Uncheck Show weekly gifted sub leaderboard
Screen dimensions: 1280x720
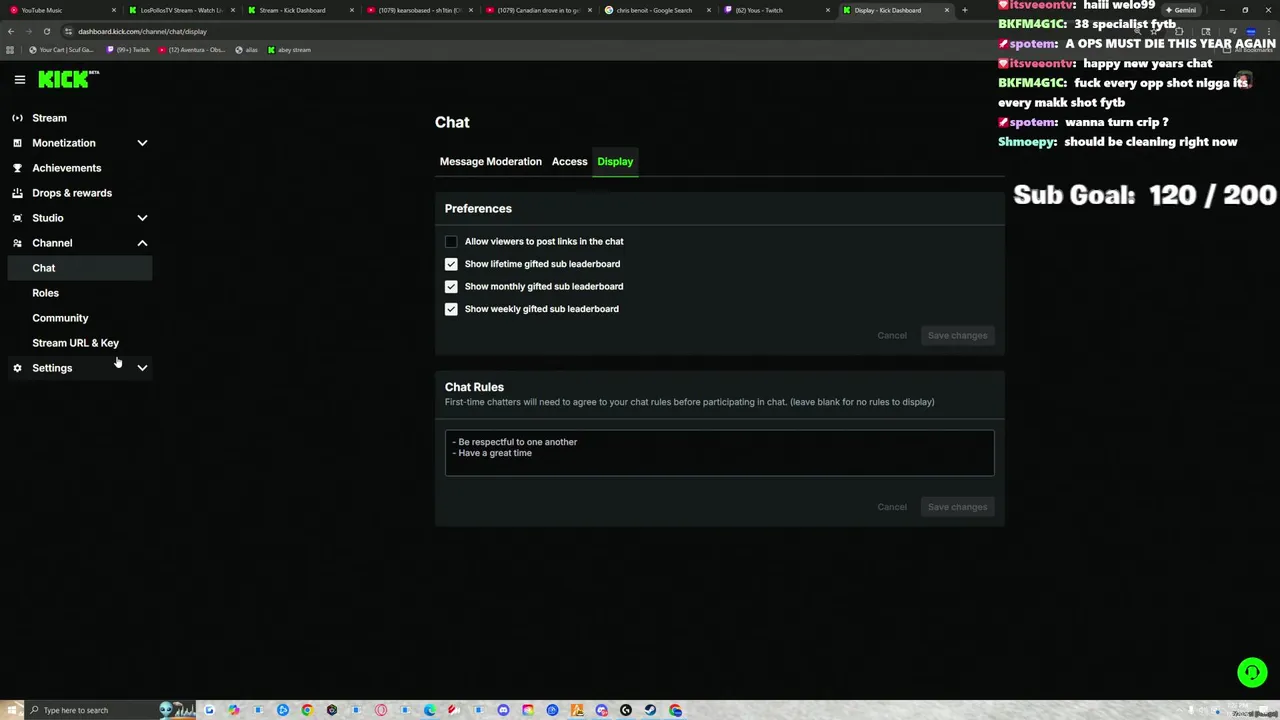(451, 309)
